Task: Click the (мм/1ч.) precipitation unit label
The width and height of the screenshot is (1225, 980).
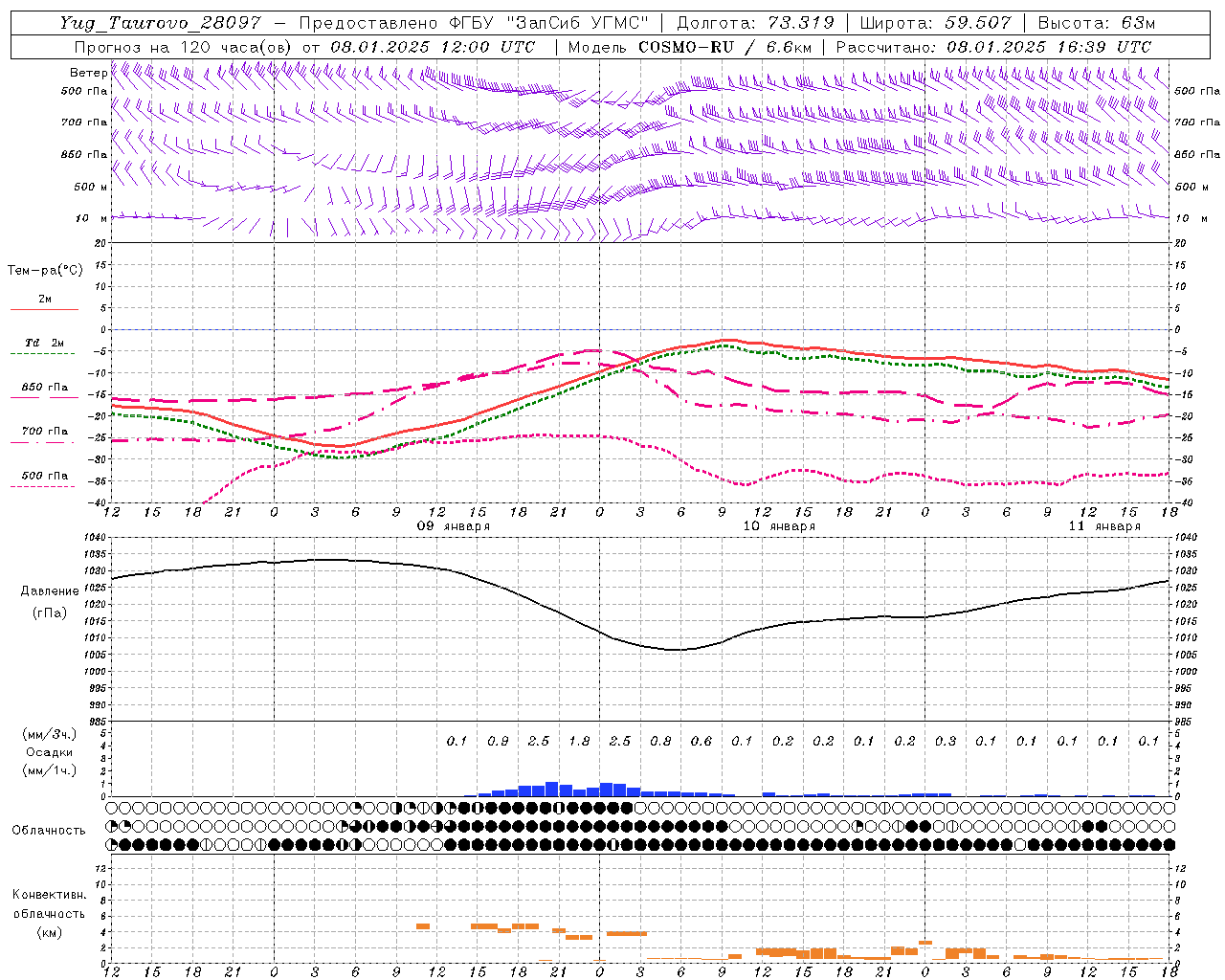Action: click(51, 770)
